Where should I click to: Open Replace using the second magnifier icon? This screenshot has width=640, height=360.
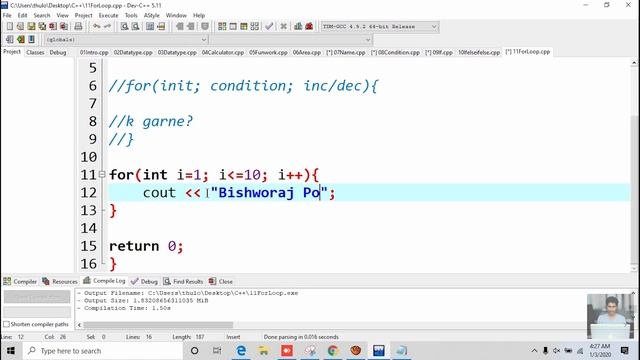coord(136,27)
